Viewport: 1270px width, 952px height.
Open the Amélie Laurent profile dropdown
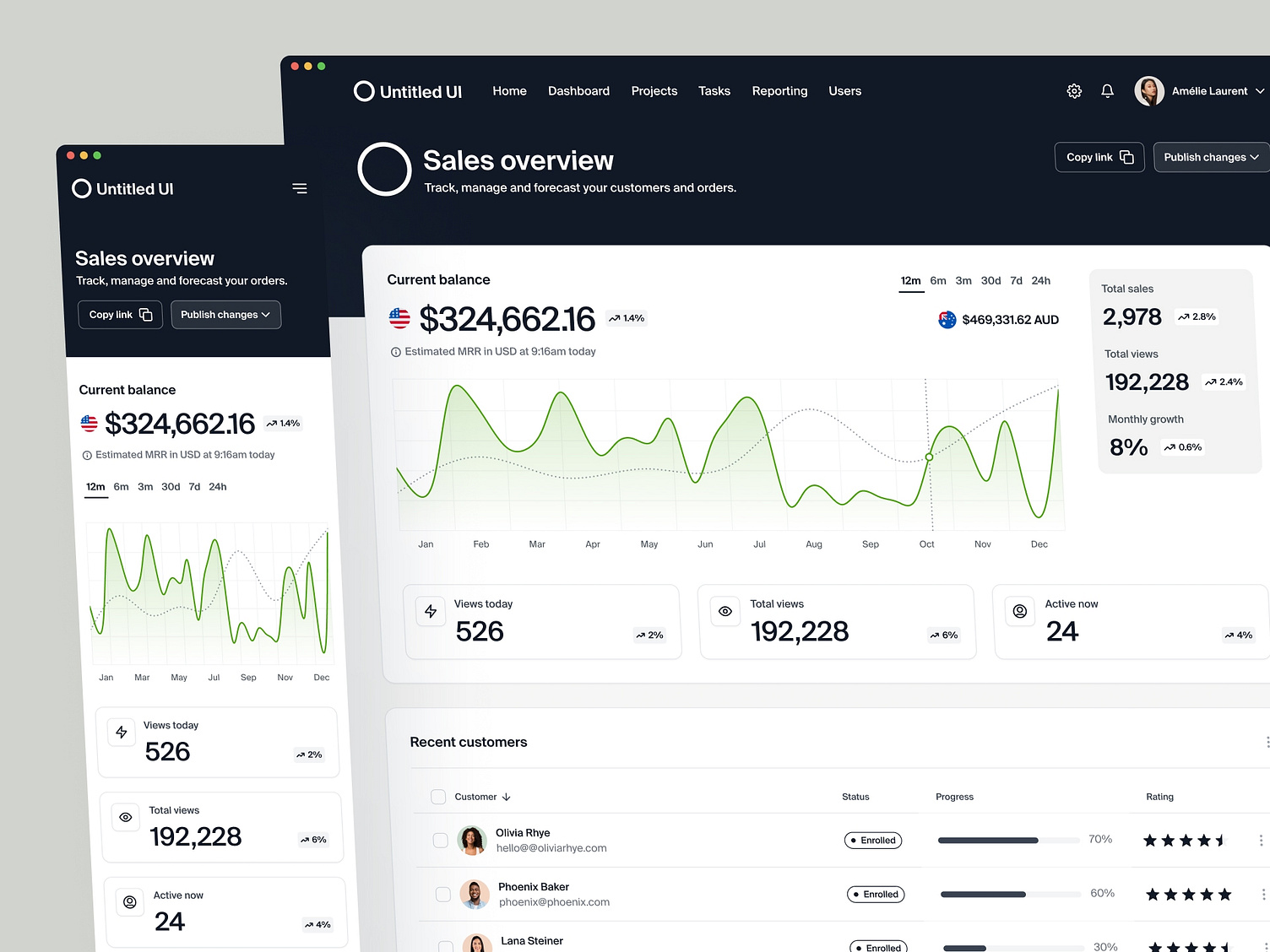click(1199, 91)
